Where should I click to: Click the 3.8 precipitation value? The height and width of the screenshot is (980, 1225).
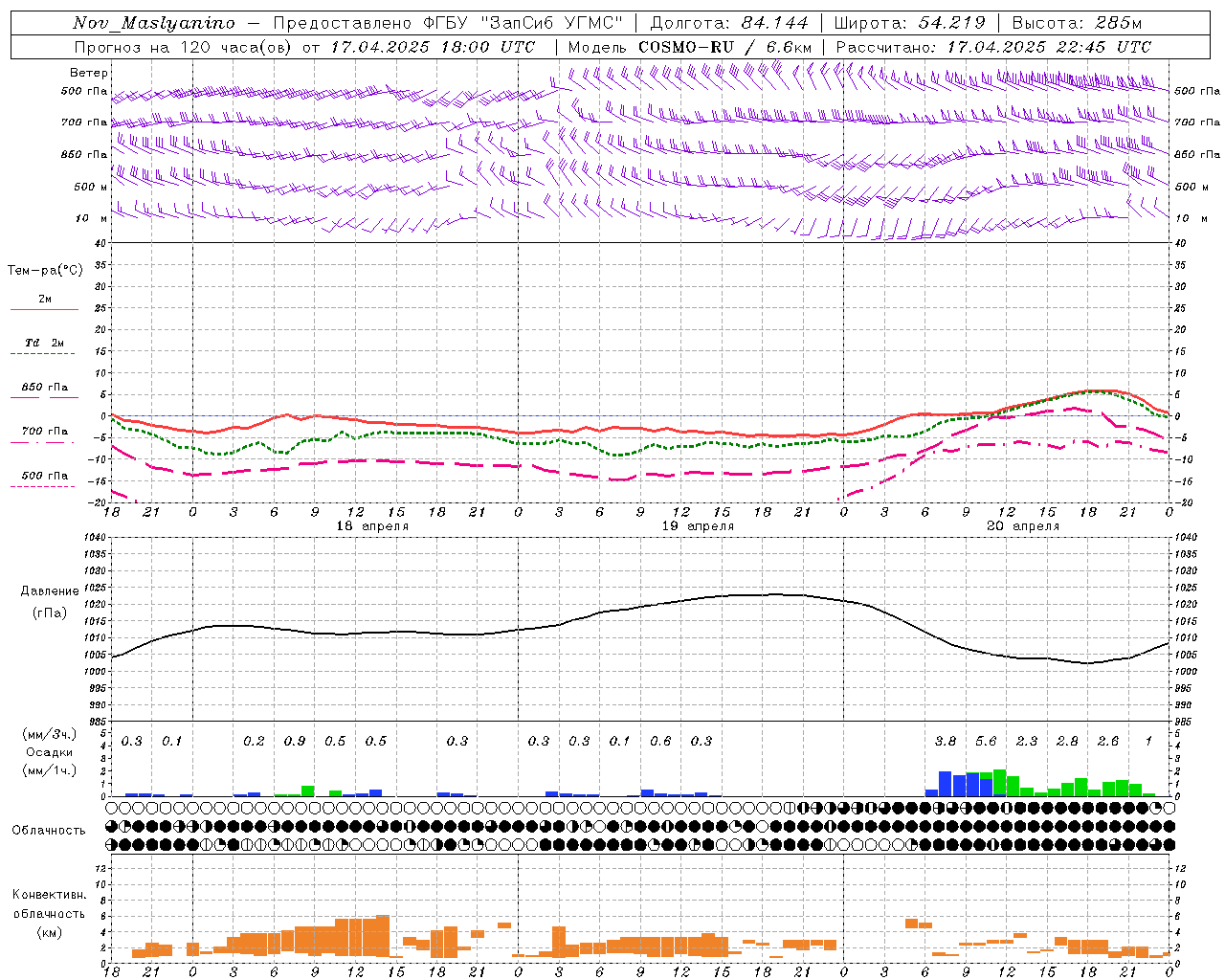point(946,742)
